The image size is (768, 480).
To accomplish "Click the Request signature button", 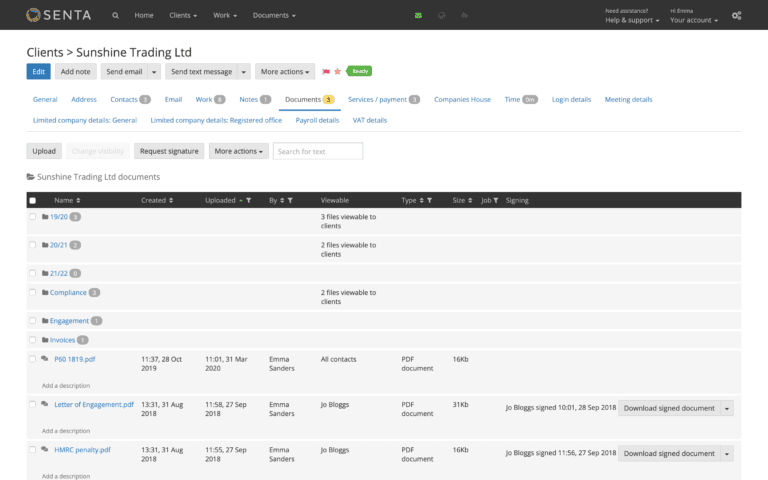I will (x=169, y=151).
